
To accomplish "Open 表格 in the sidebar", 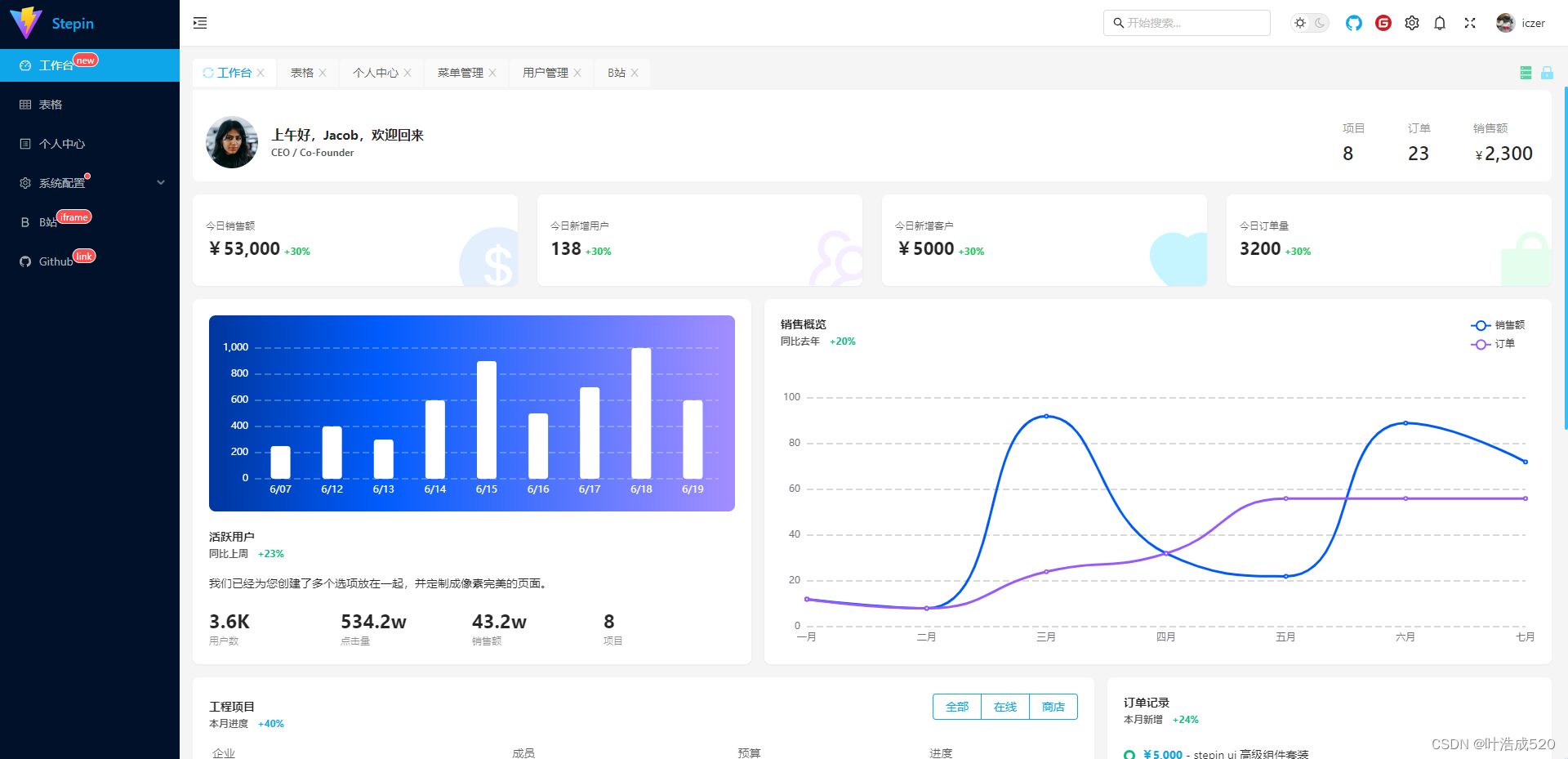I will click(90, 105).
